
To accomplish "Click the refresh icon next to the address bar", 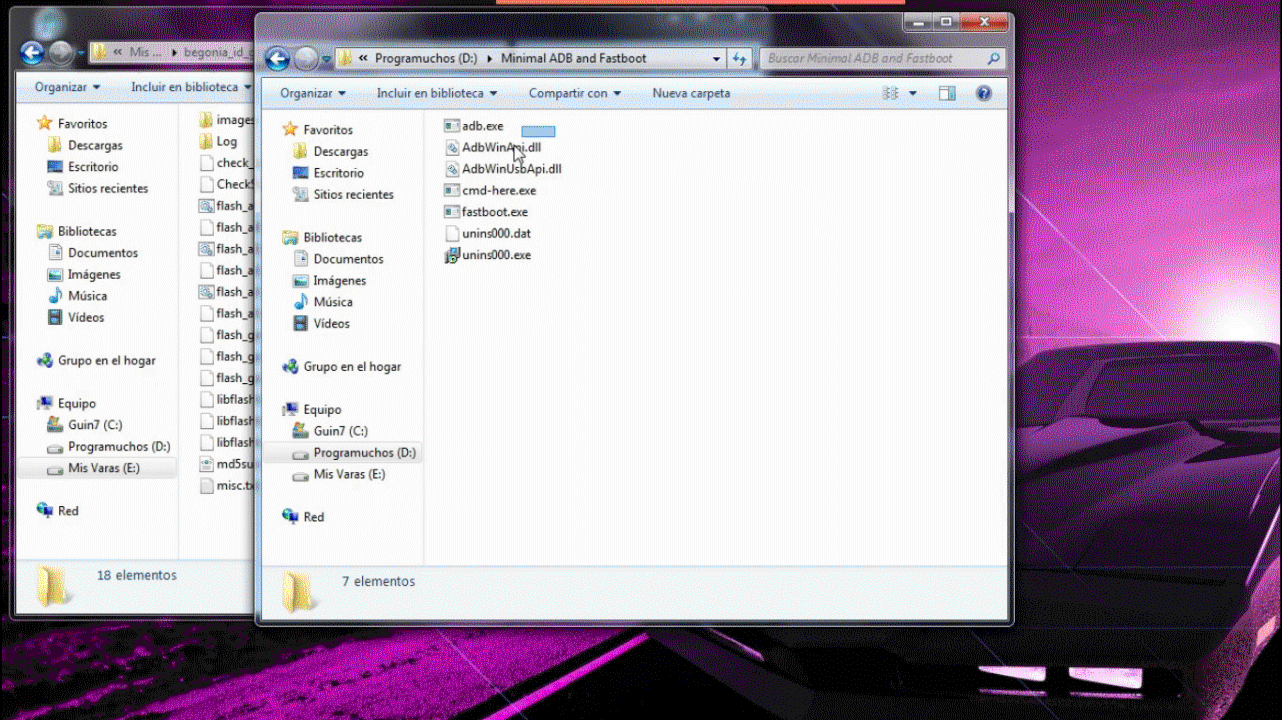I will pyautogui.click(x=739, y=59).
